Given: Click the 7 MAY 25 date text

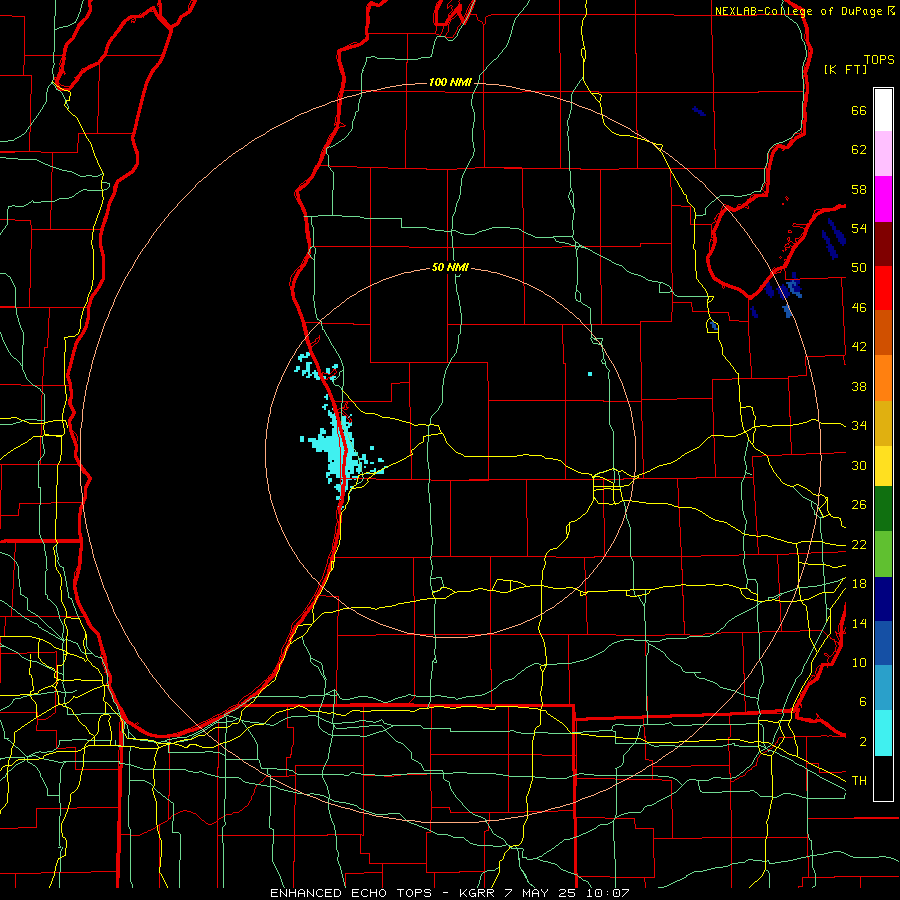Looking at the screenshot, I should coord(541,893).
